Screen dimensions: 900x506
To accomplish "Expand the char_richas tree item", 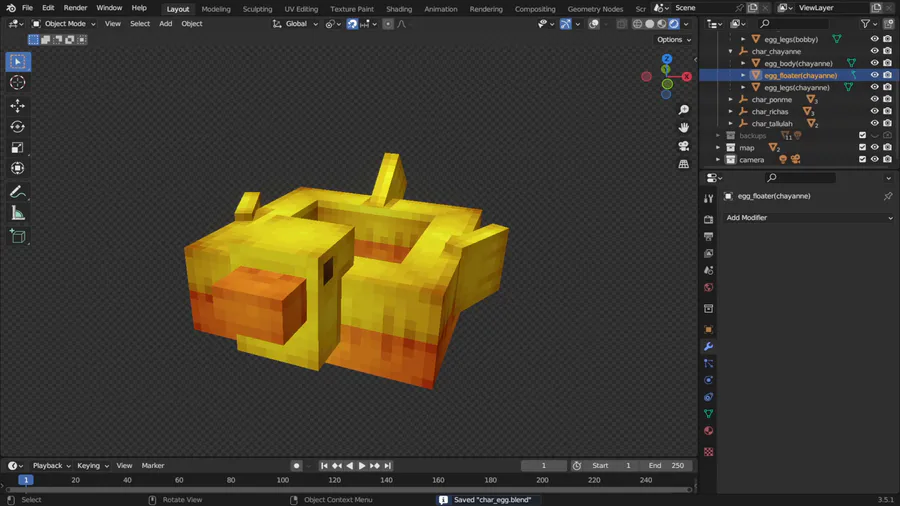I will 731,112.
